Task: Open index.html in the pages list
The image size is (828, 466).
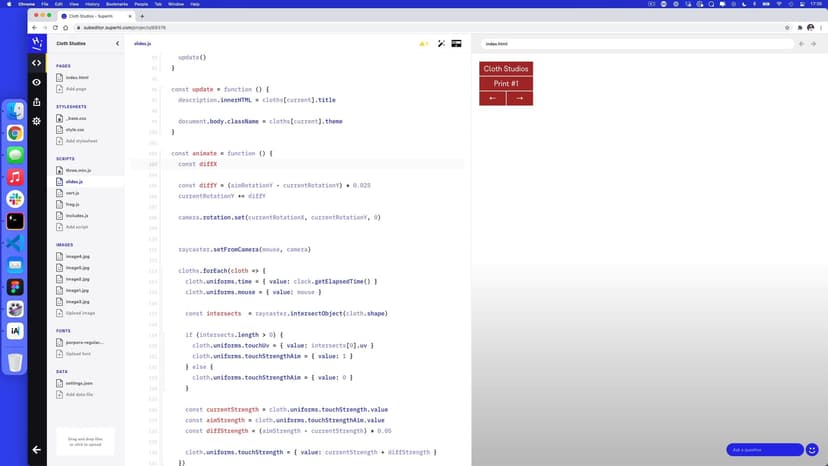Action: [77, 77]
